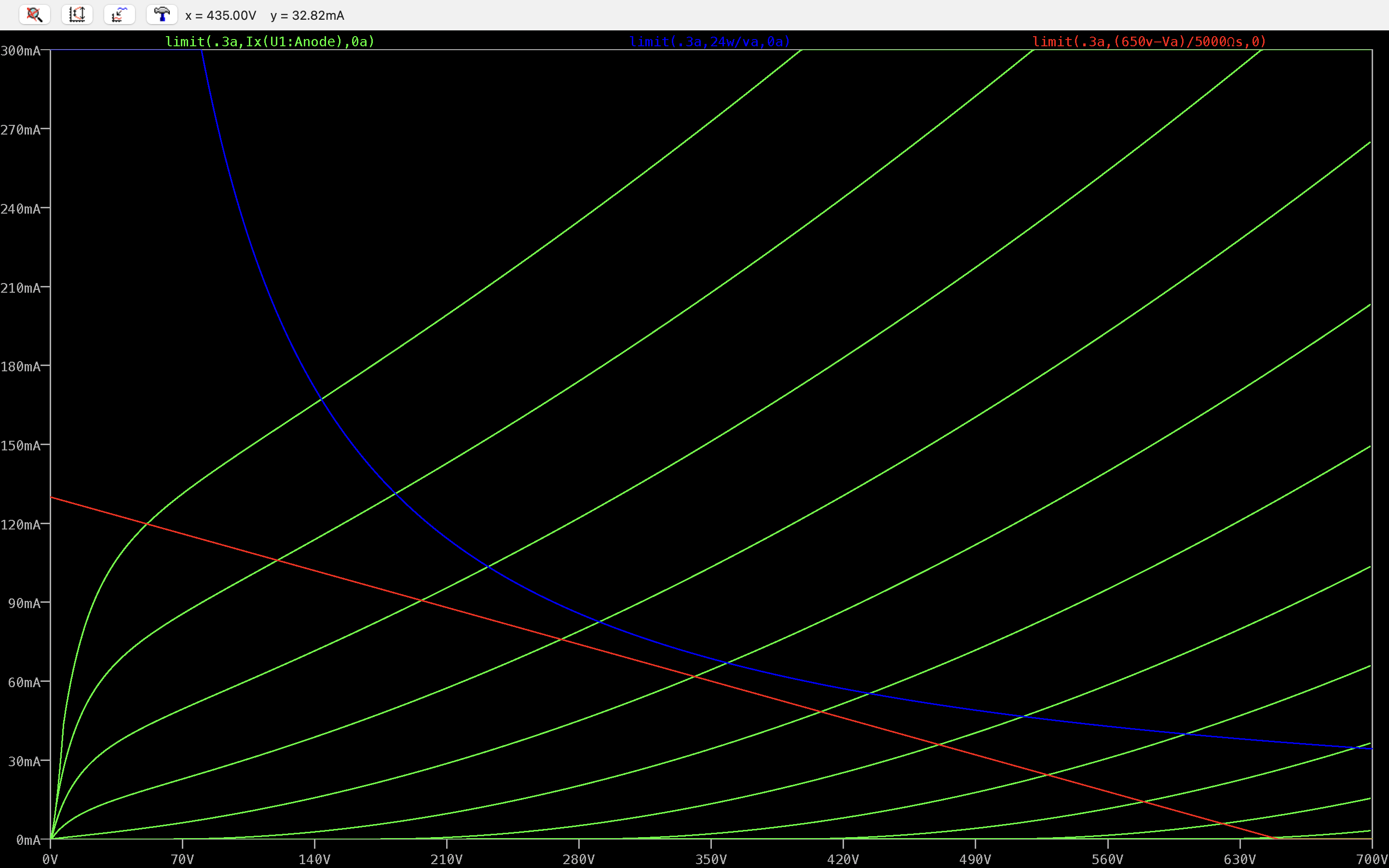Click the 120mA vertical axis label
Image resolution: width=1389 pixels, height=868 pixels.
click(21, 525)
